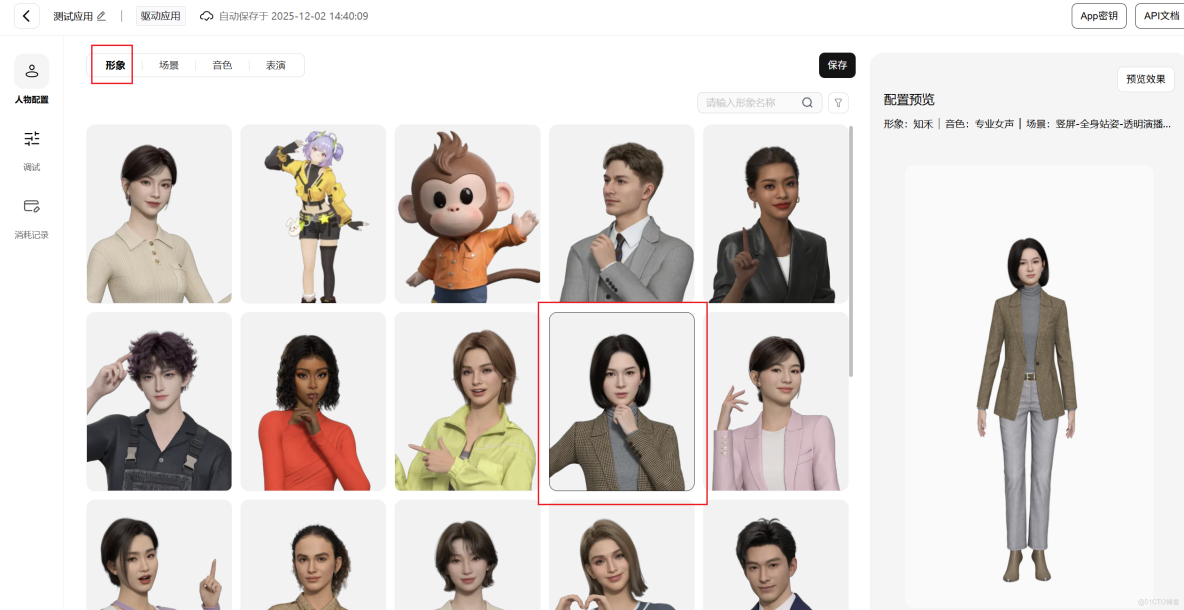The height and width of the screenshot is (610, 1184).
Task: Select the woman in yellow-green jacket avatar
Action: coord(467,402)
